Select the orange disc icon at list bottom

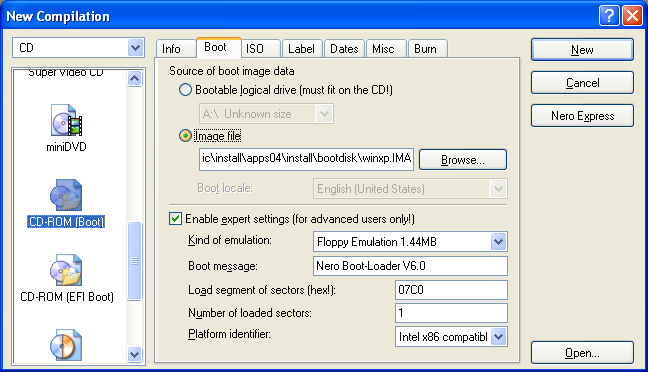click(x=66, y=345)
